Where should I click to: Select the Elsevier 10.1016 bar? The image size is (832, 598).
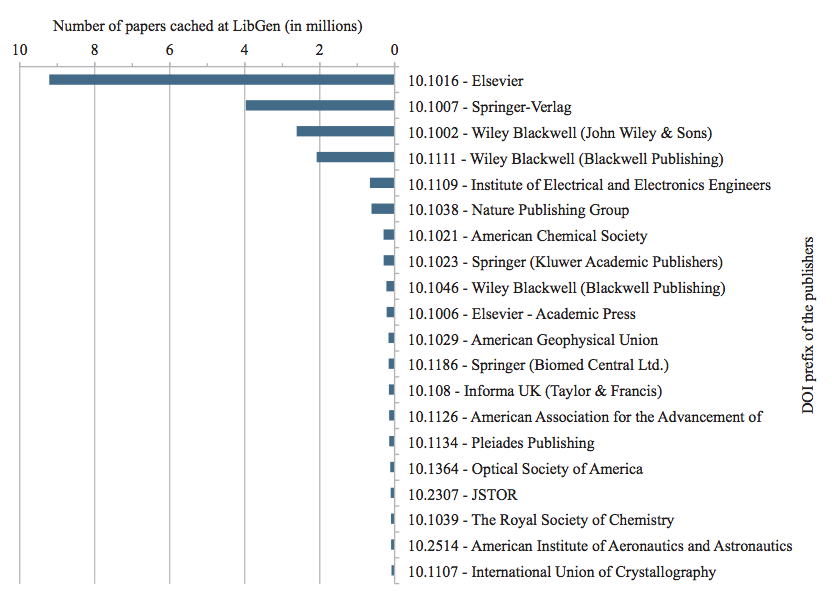[x=222, y=80]
